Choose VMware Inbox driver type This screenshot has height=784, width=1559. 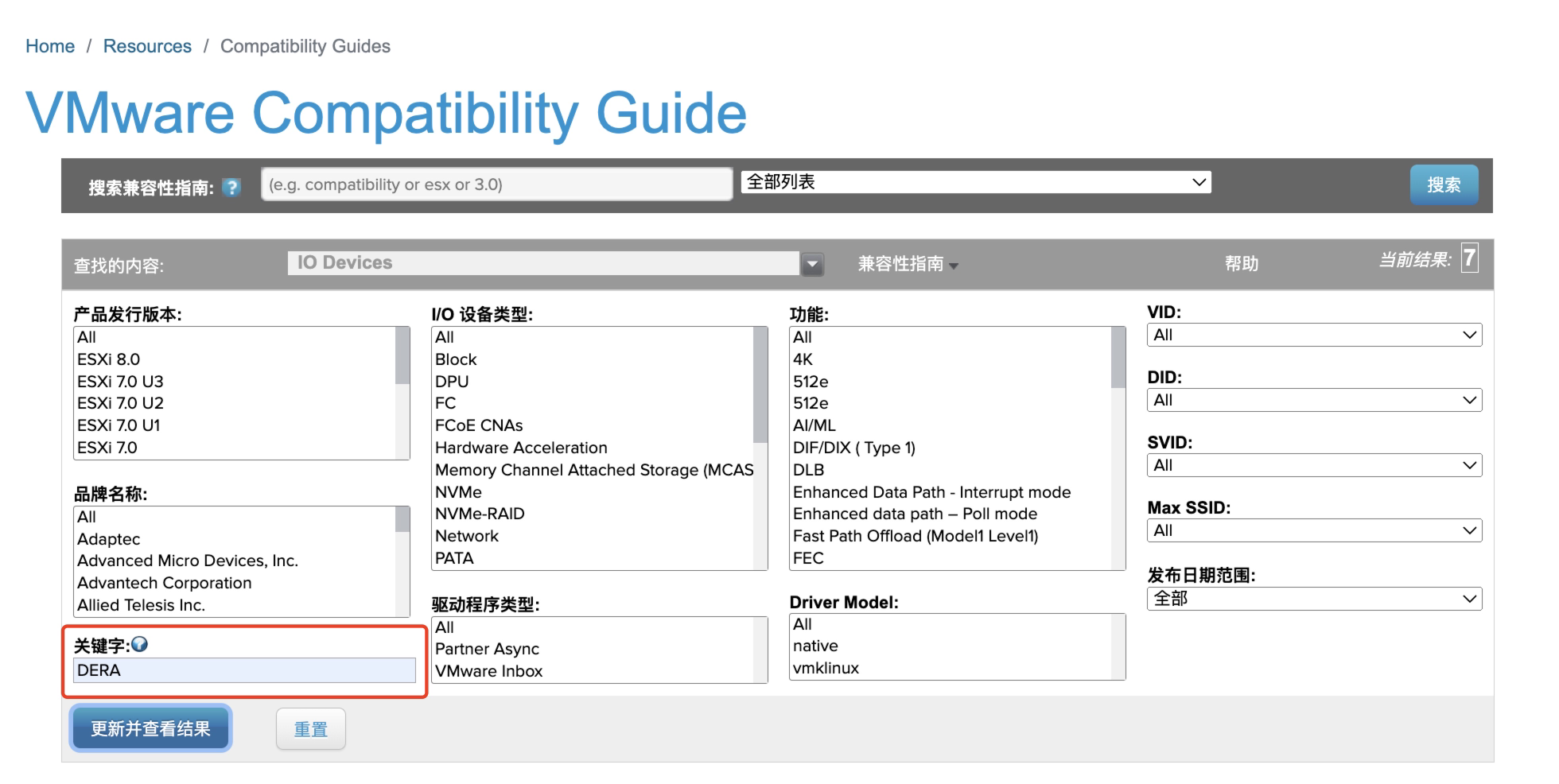click(488, 671)
